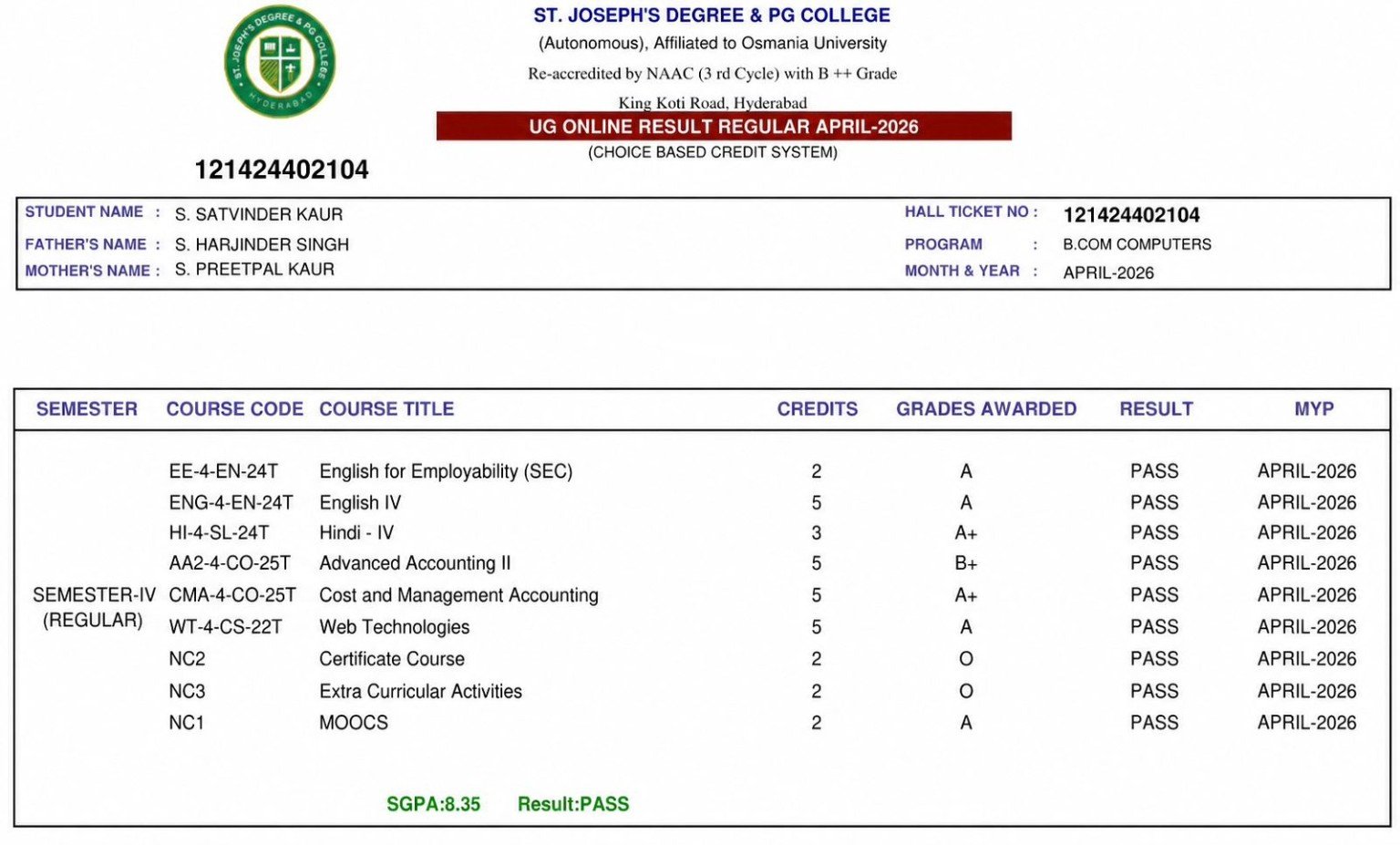Click the large roll number 121424402104 under the logo

(x=282, y=170)
